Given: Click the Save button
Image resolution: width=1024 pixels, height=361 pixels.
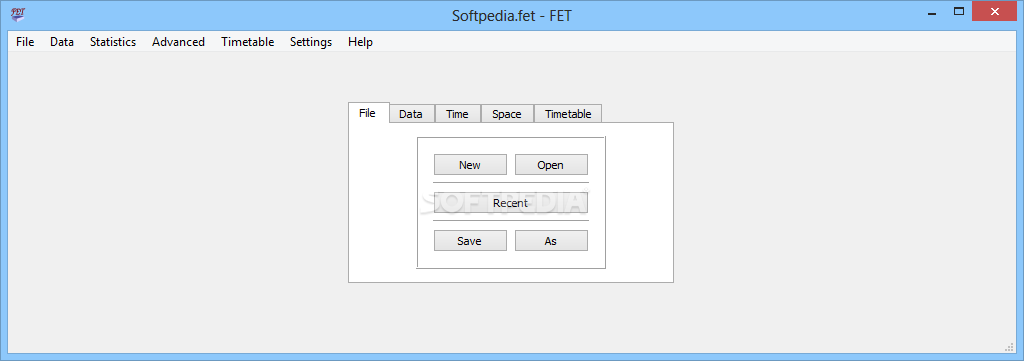Looking at the screenshot, I should click(x=470, y=240).
